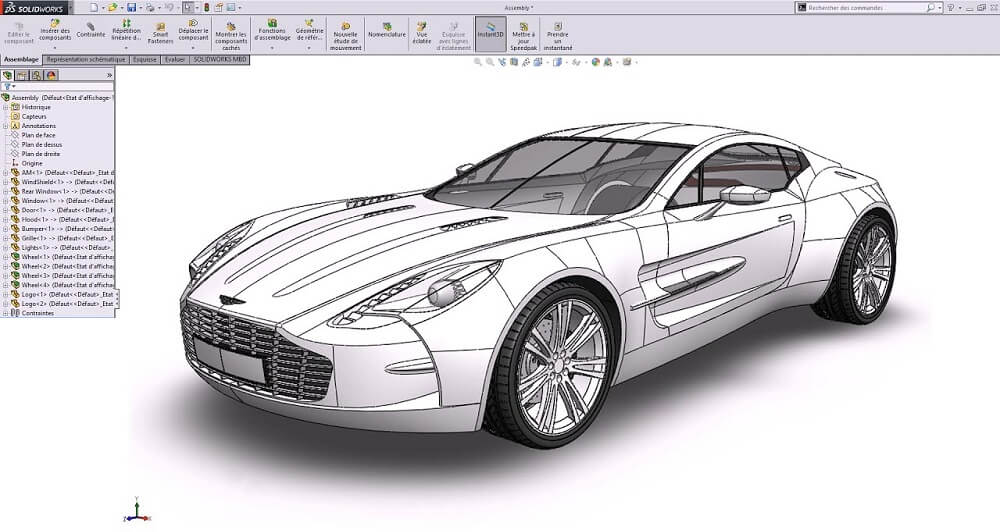Viewport: 1000px width, 532px height.
Task: Switch to the Evaluer tab
Action: coord(175,59)
